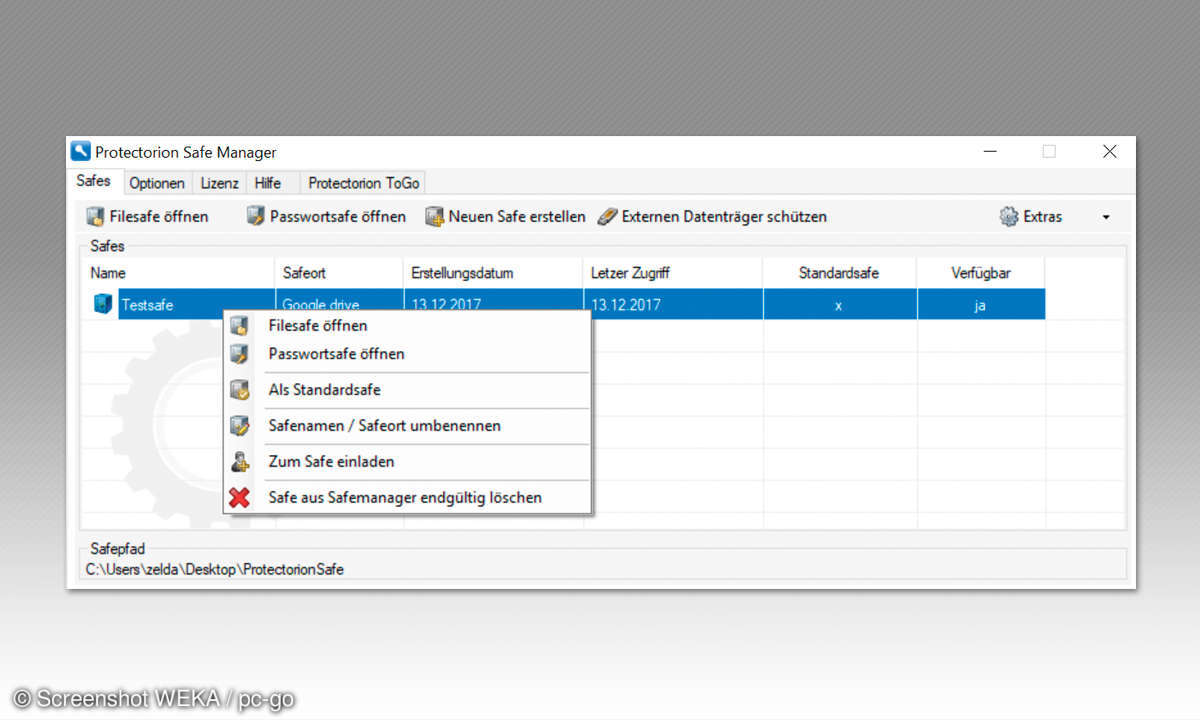The height and width of the screenshot is (720, 1200).
Task: Sort by the Safeort column header
Action: click(x=339, y=273)
